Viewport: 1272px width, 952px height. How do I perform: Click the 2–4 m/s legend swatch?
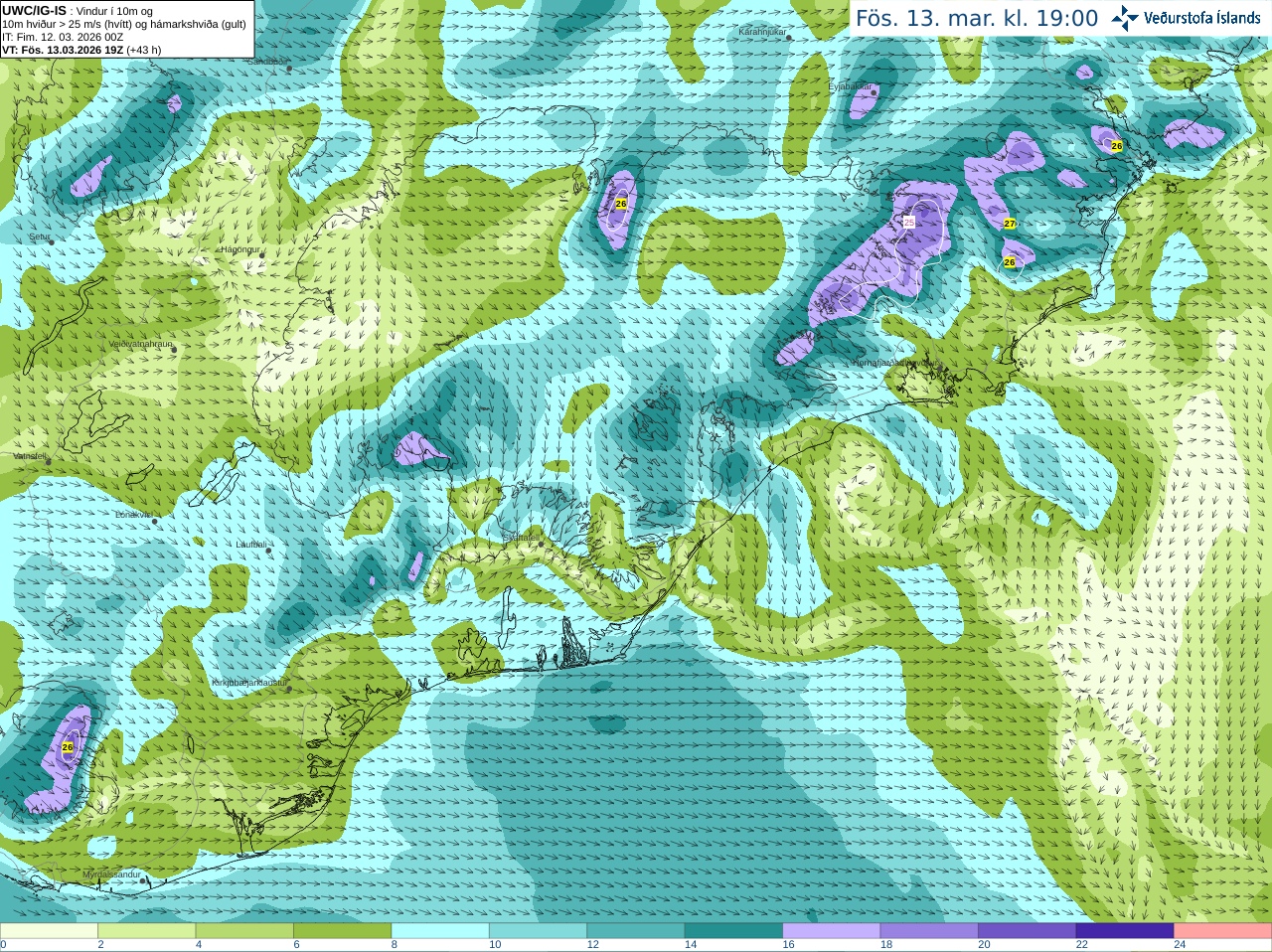click(146, 931)
